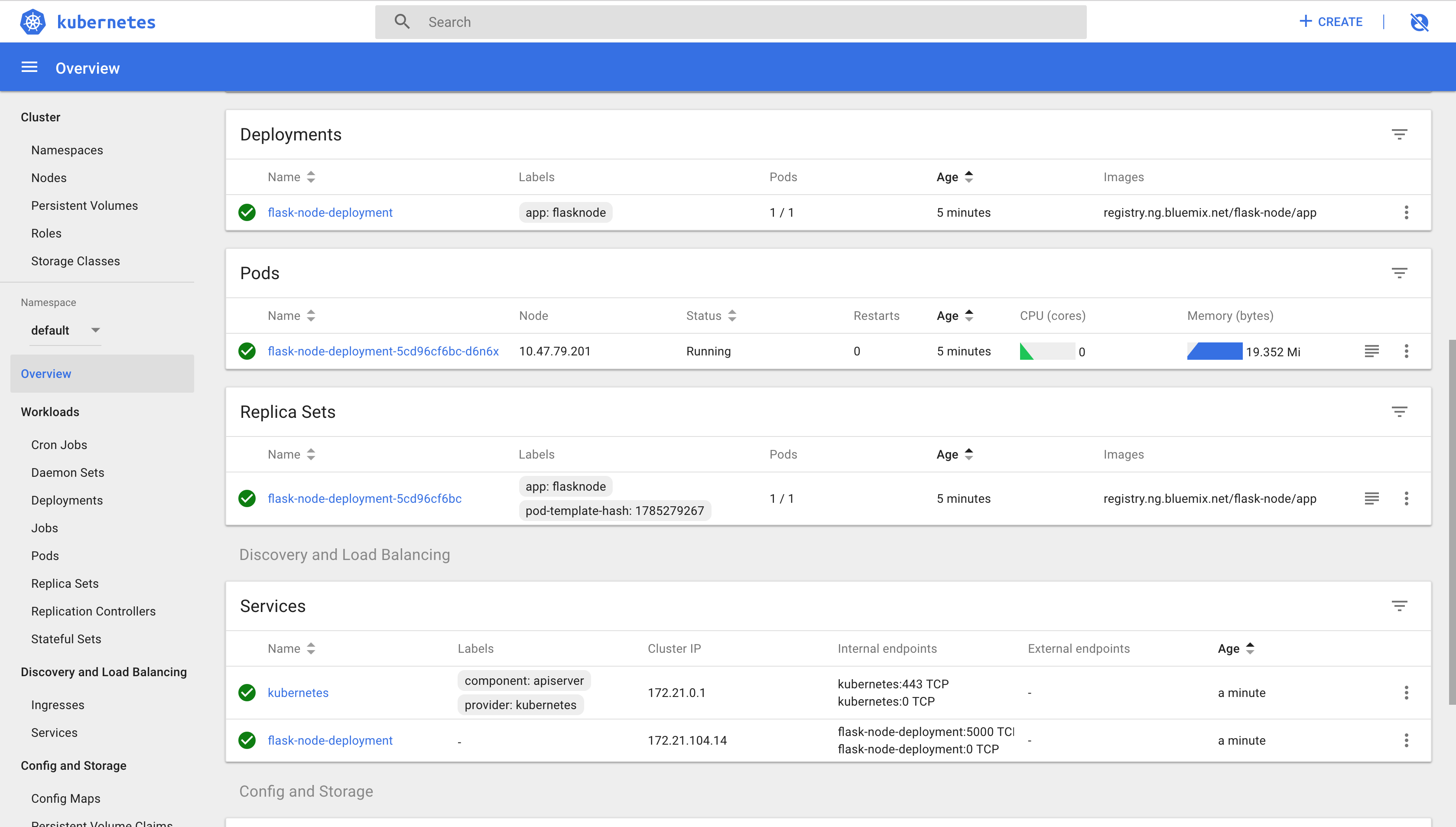Open the filter icon in the Deployments card
The image size is (1456, 827).
pyautogui.click(x=1399, y=135)
